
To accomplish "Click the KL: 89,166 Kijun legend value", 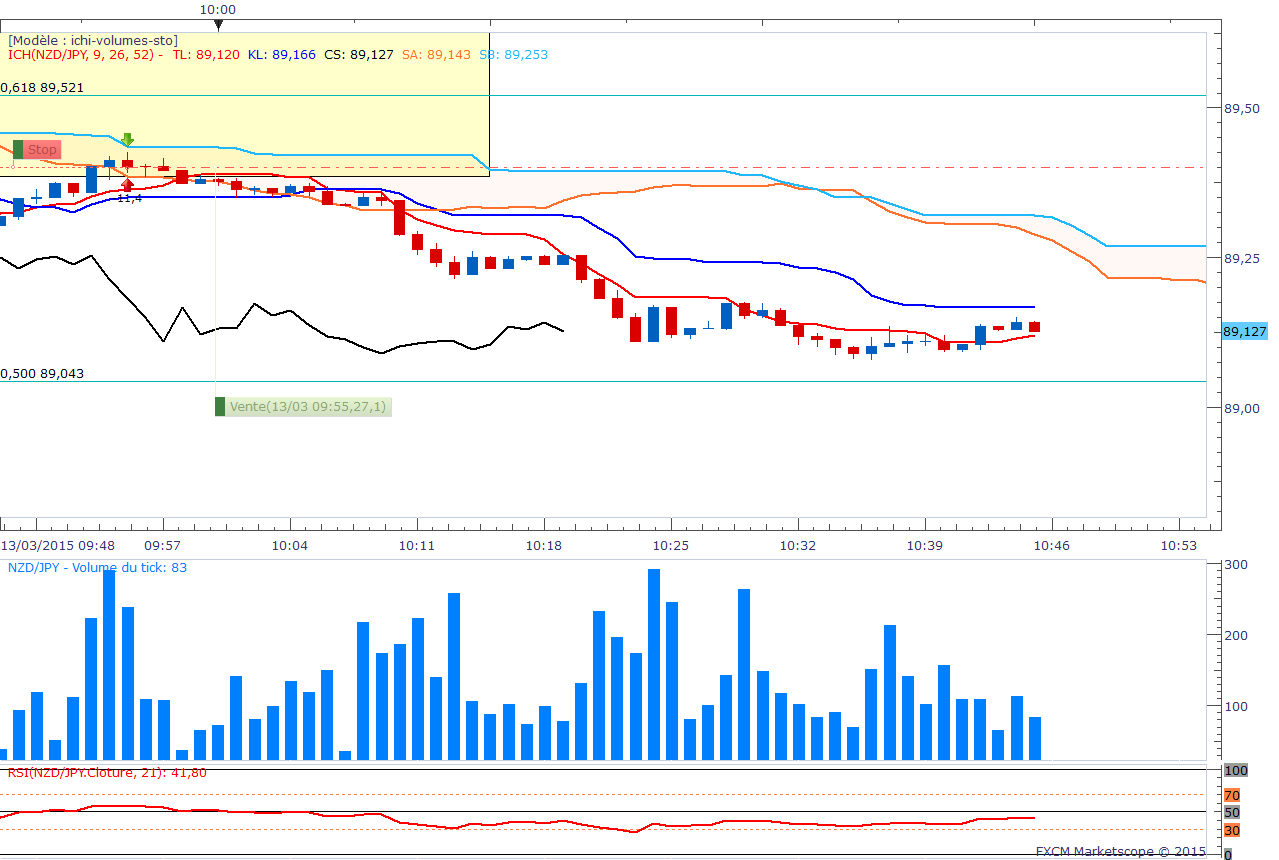I will point(282,55).
